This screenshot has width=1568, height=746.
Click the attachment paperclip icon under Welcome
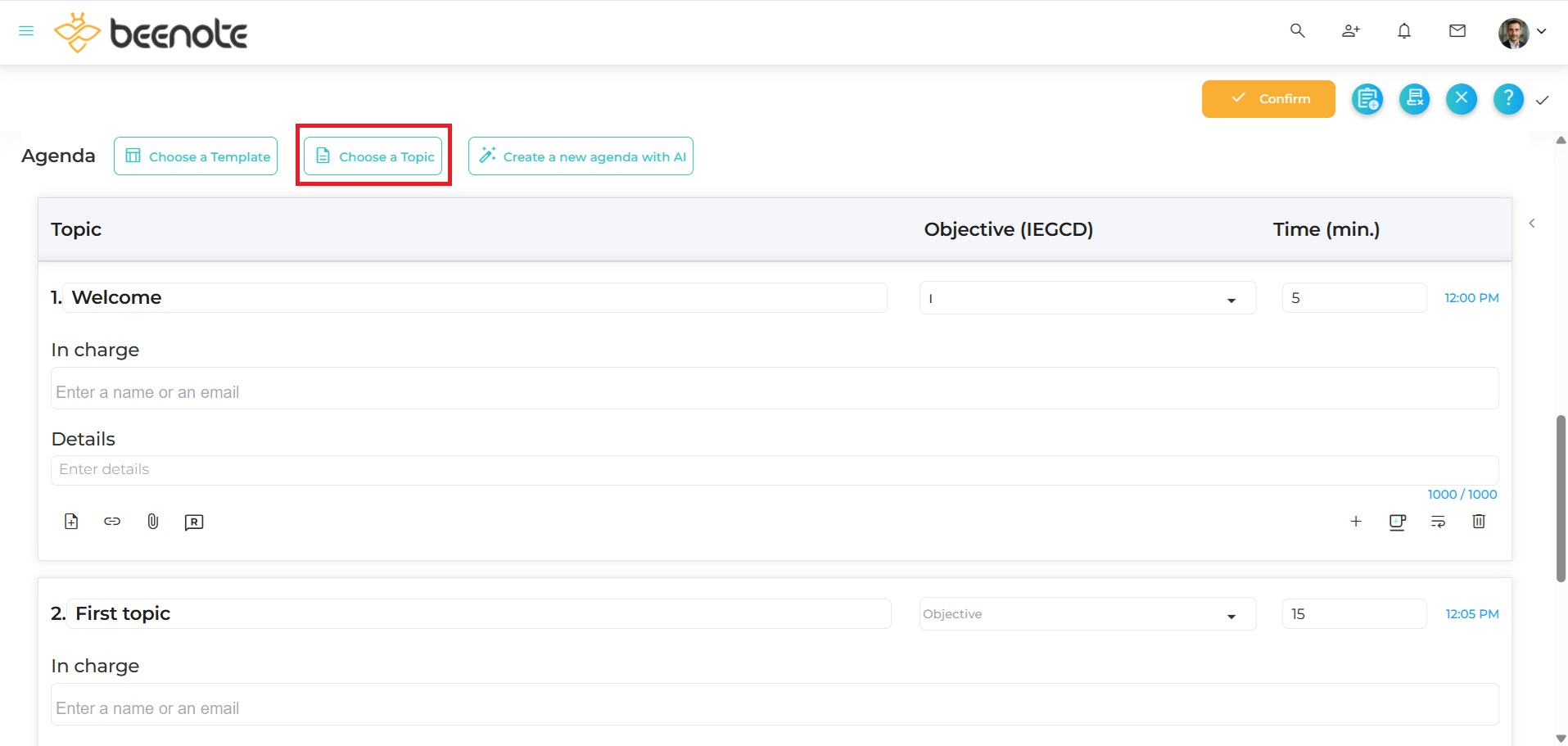tap(153, 522)
